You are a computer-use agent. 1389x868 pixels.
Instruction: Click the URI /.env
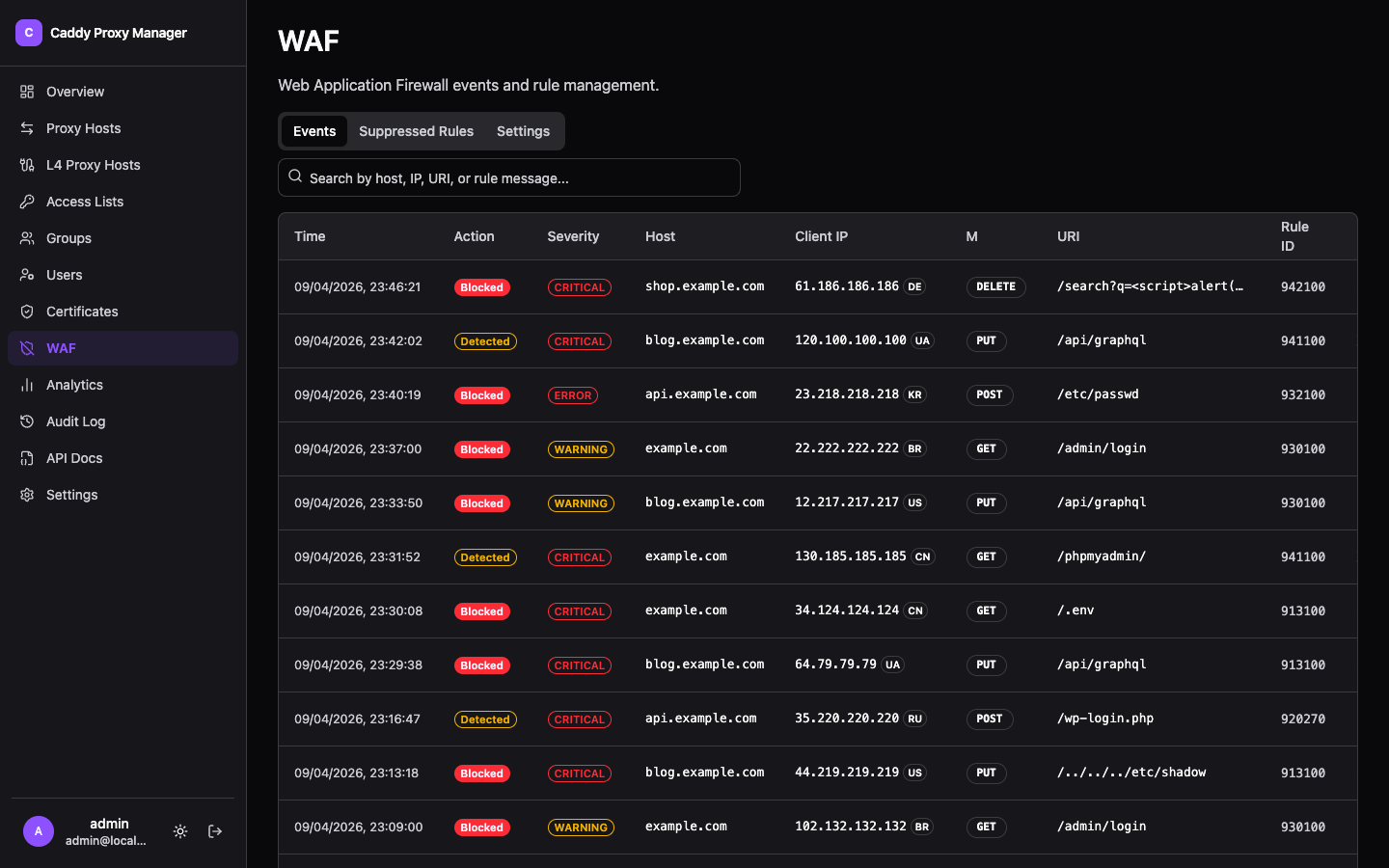(x=1076, y=610)
